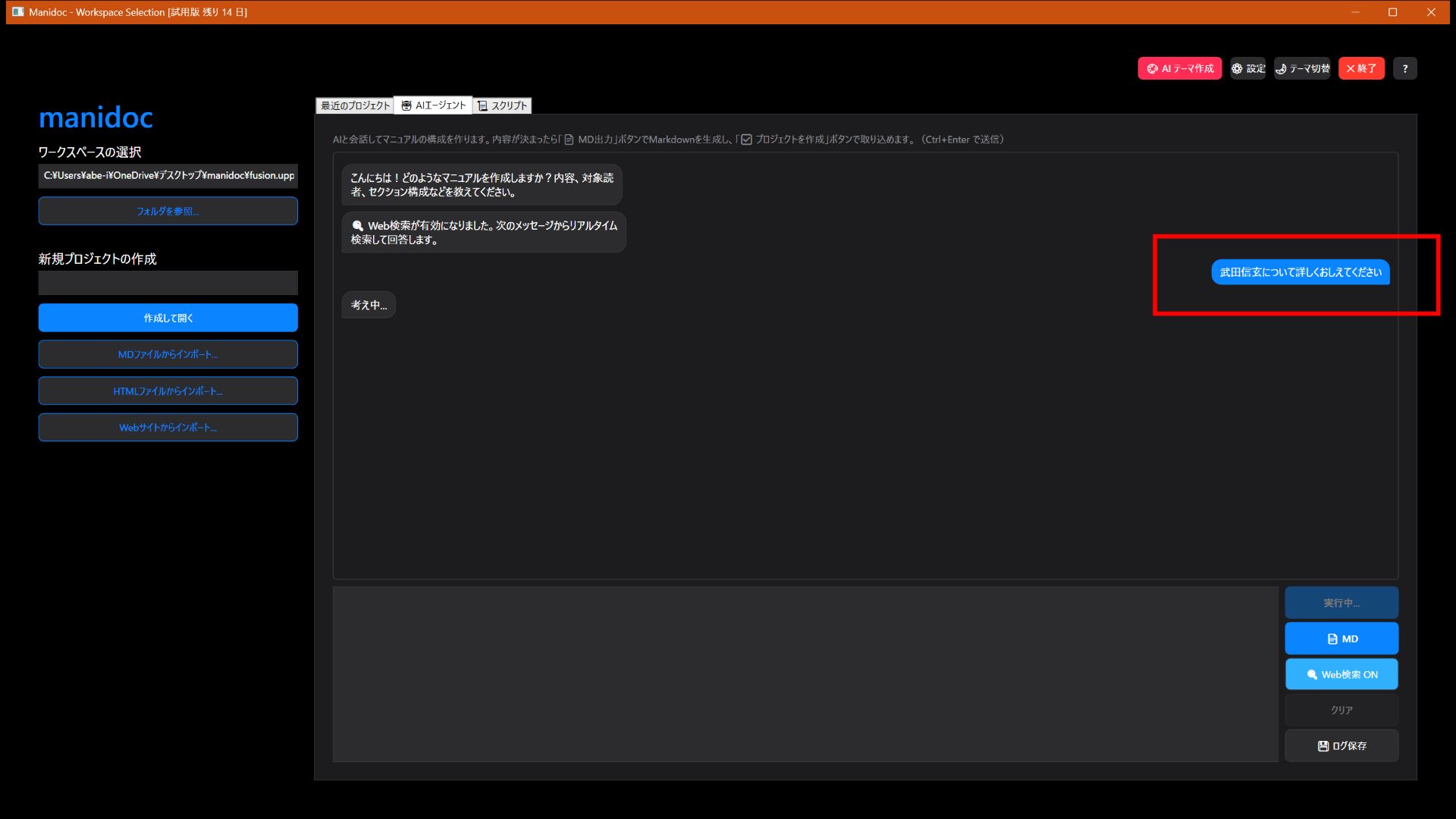Click the MD output button

(1341, 639)
